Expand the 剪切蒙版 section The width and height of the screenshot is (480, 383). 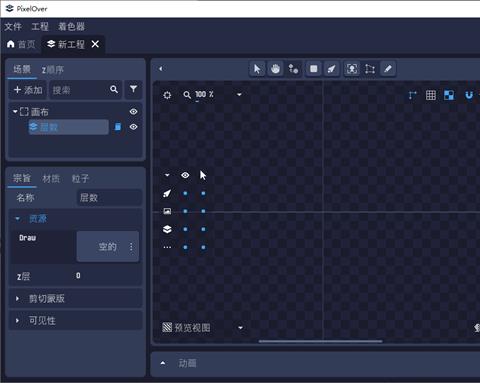pos(17,299)
